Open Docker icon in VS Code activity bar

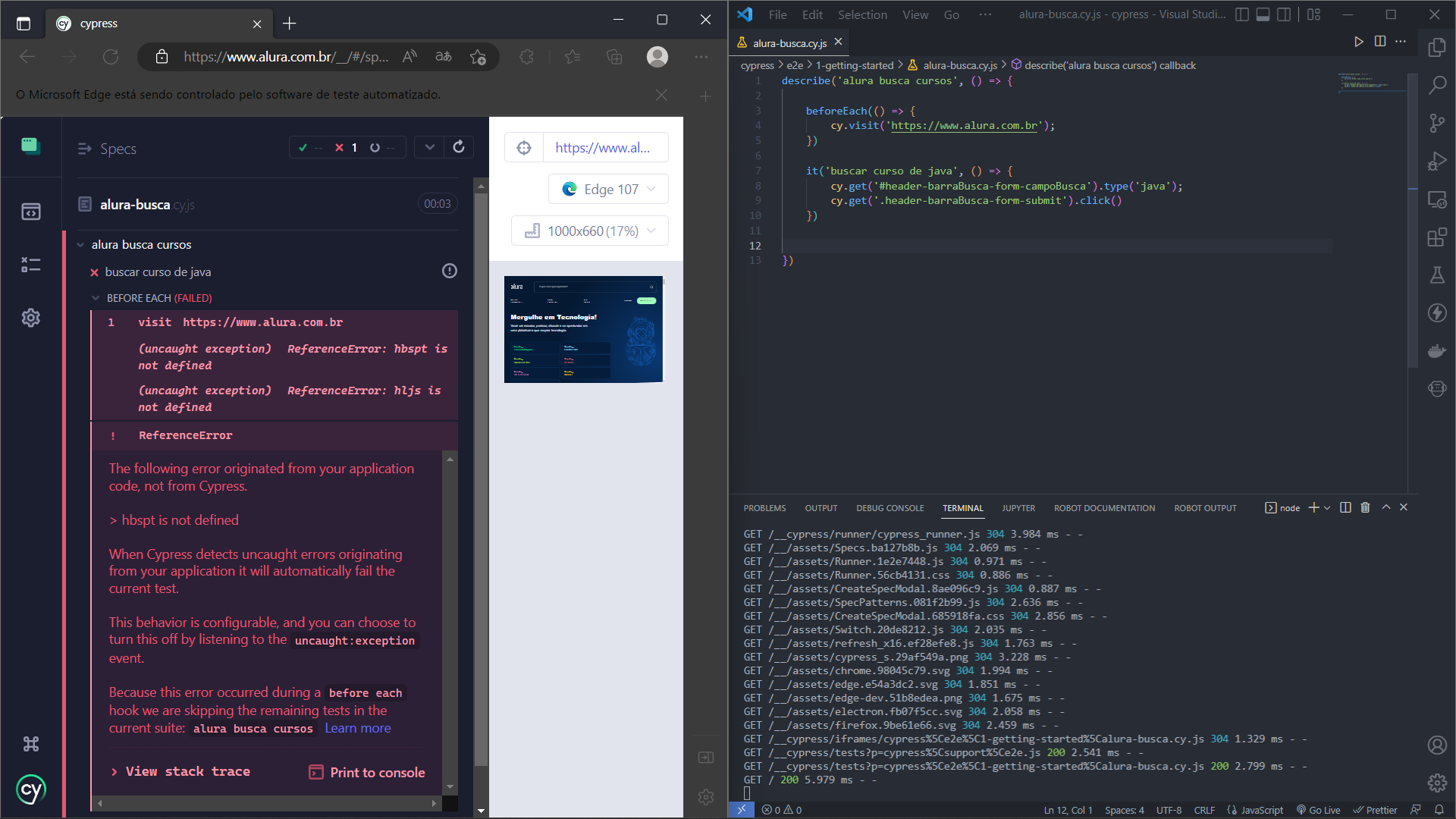click(1437, 351)
